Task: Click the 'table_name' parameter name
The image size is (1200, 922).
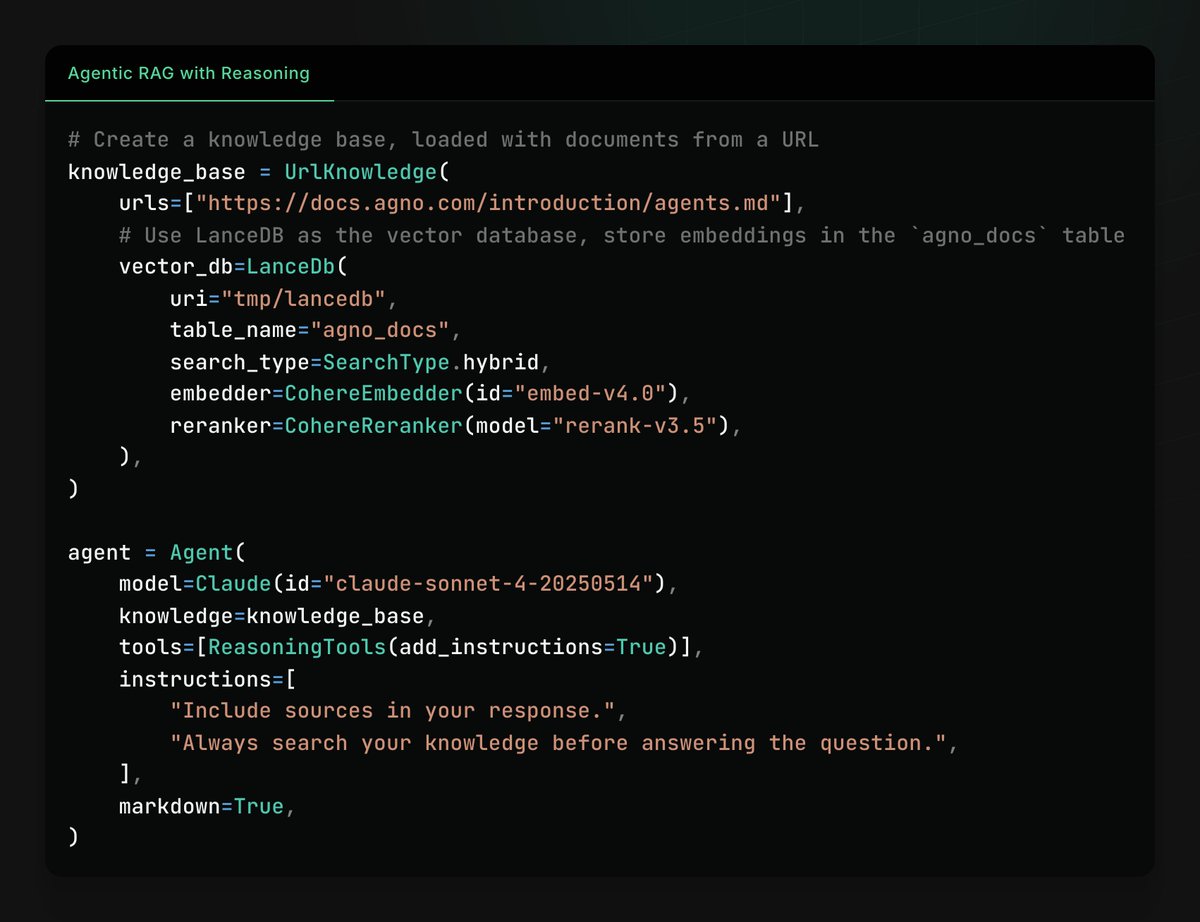Action: pyautogui.click(x=233, y=331)
